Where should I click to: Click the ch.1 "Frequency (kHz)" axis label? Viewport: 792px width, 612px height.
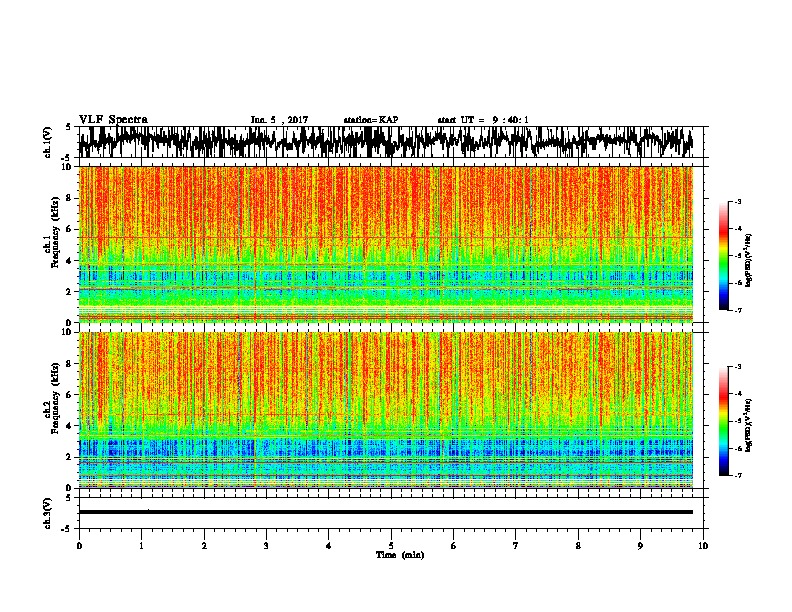(x=55, y=232)
